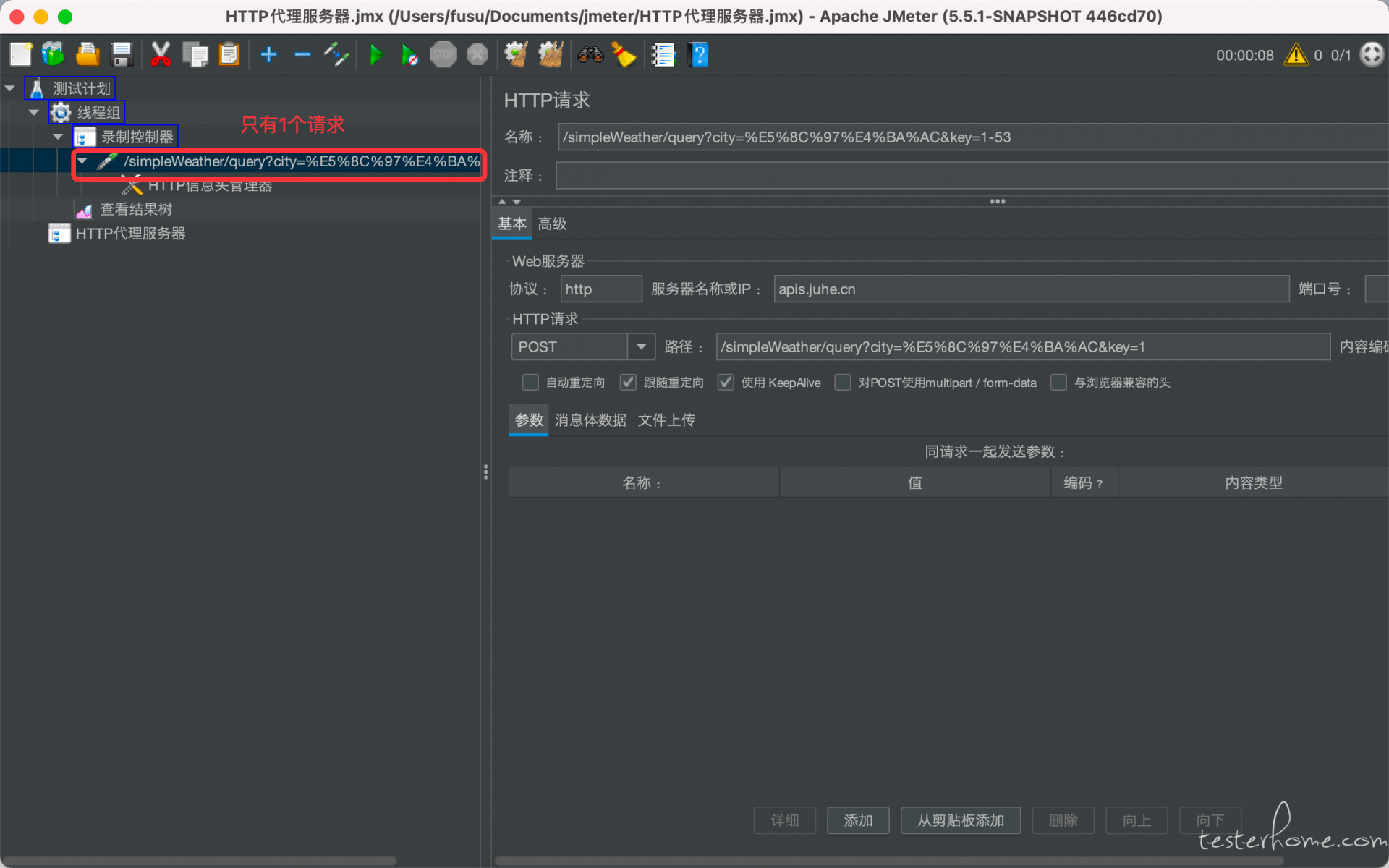Click in the 名称 input field
This screenshot has height=868, width=1389.
973,137
